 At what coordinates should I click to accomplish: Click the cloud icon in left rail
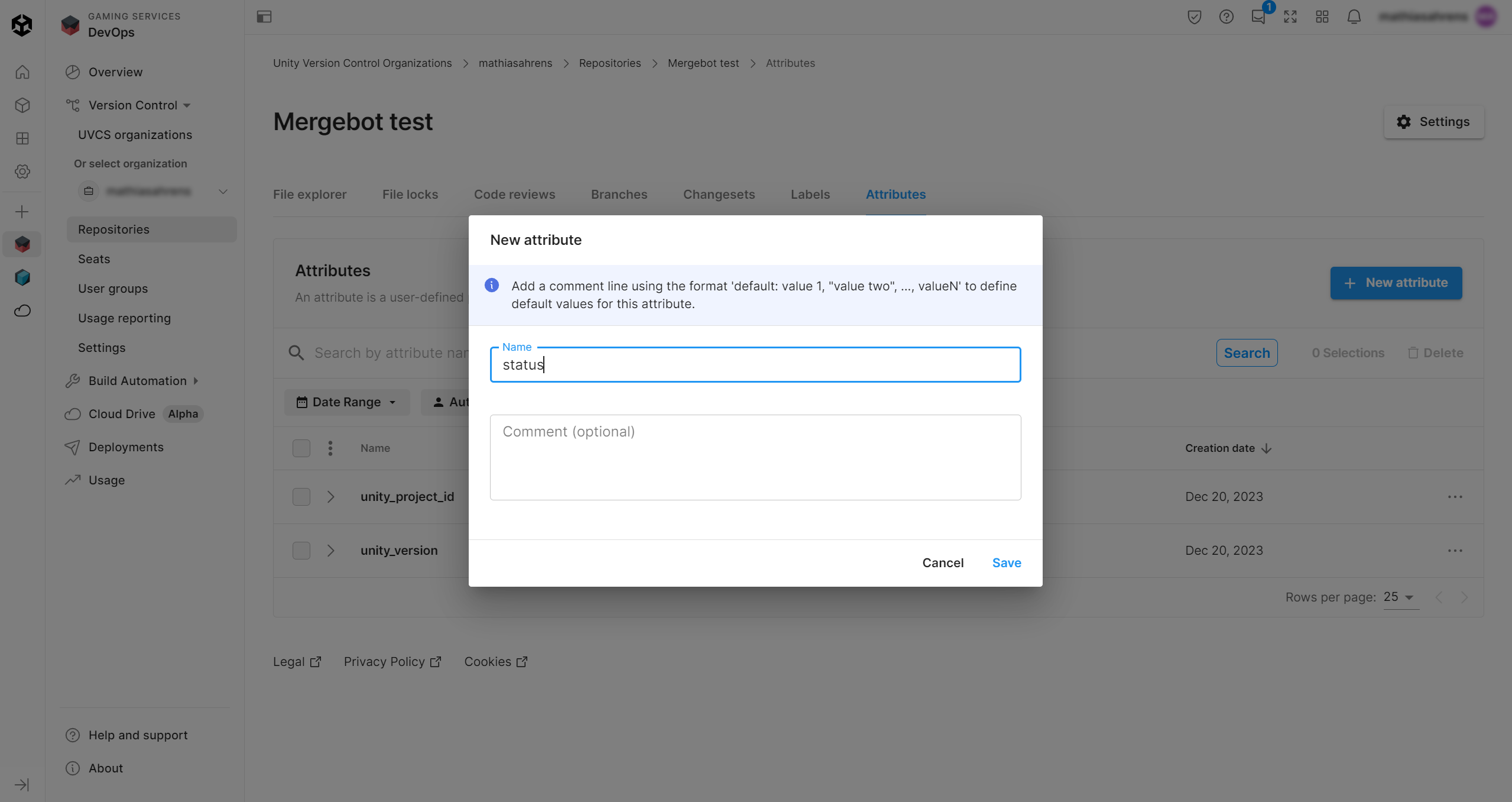pos(22,311)
